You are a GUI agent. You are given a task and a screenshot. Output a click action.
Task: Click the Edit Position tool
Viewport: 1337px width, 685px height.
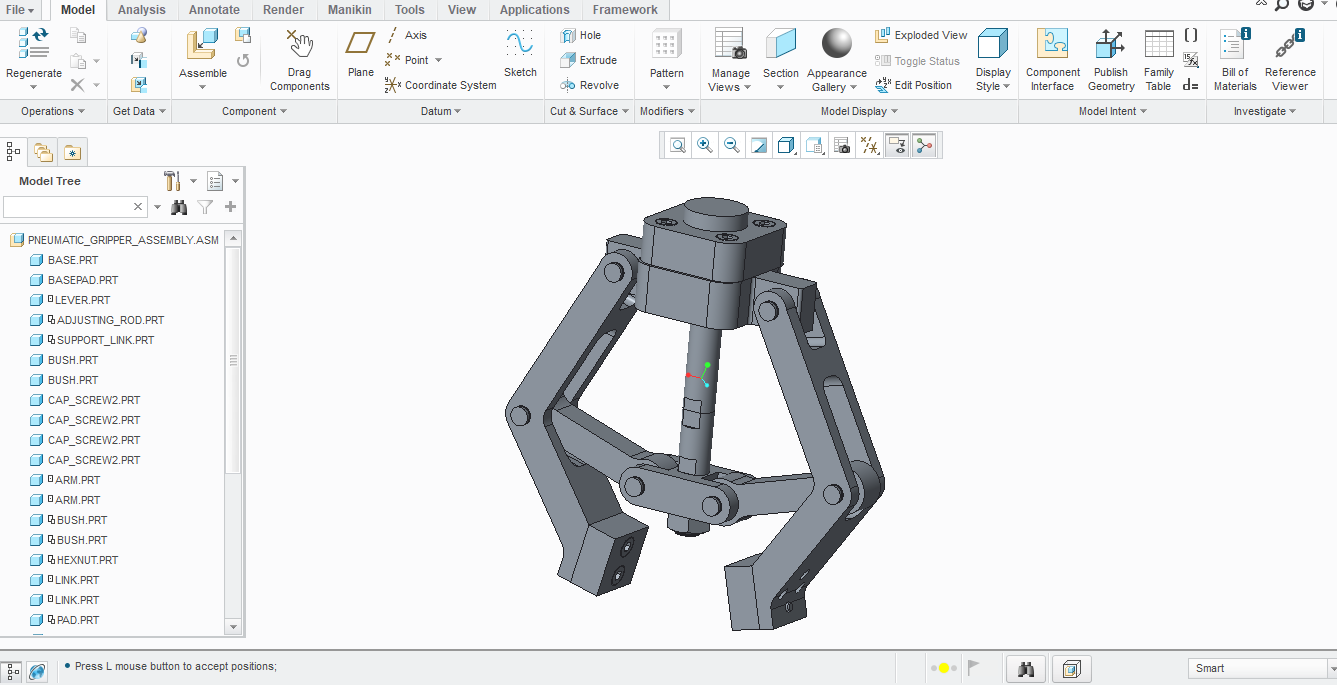(x=913, y=85)
